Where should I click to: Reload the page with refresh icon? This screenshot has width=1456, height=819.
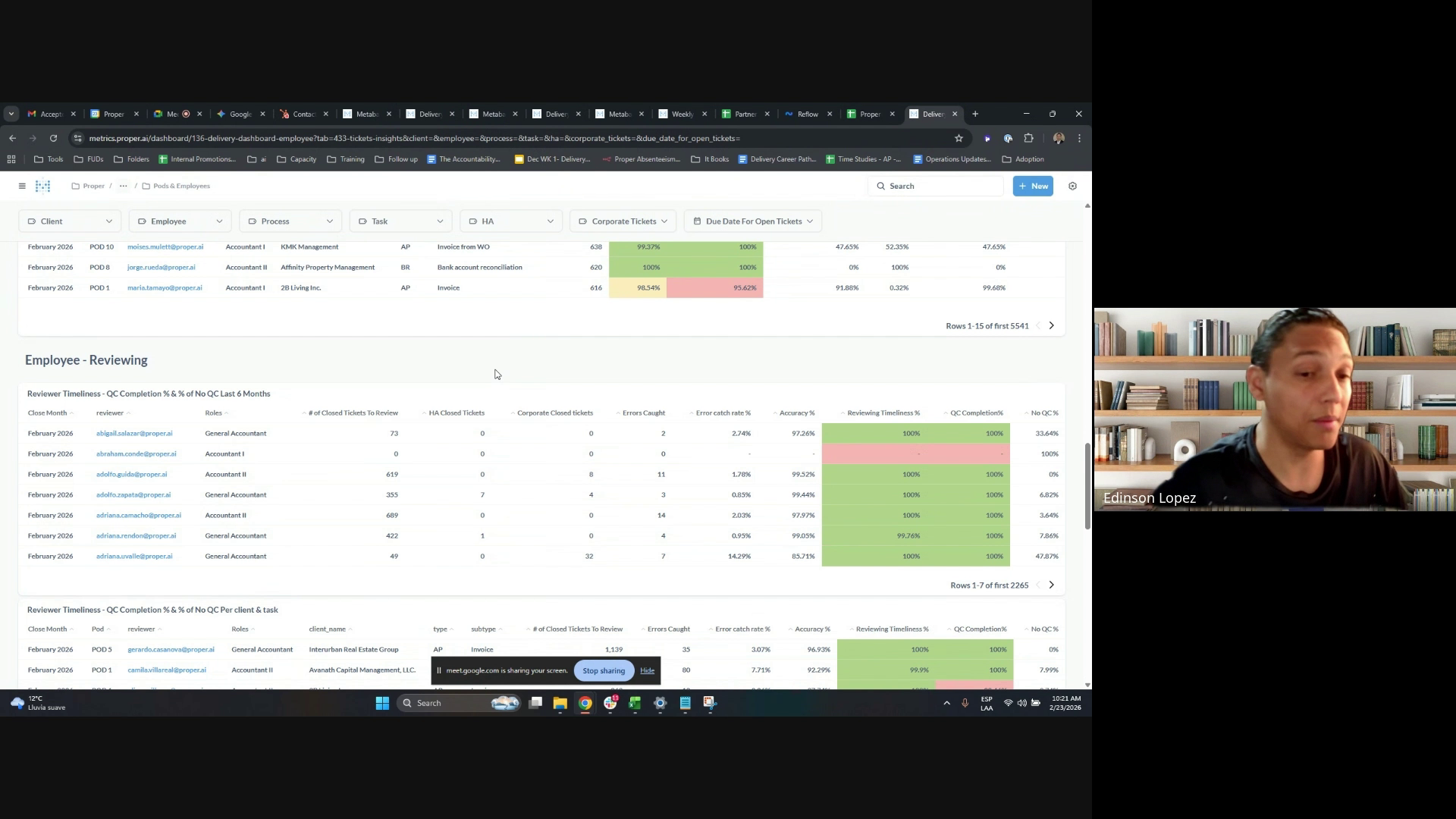(x=53, y=138)
